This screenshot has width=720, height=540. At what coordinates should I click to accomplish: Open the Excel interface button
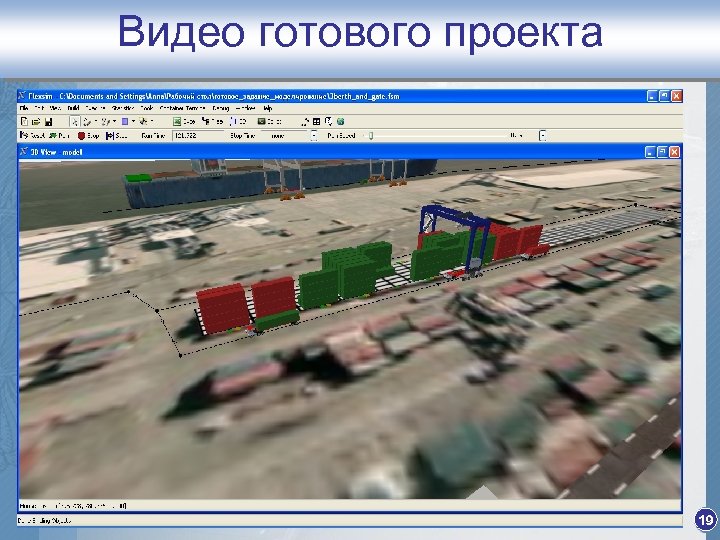click(x=184, y=122)
